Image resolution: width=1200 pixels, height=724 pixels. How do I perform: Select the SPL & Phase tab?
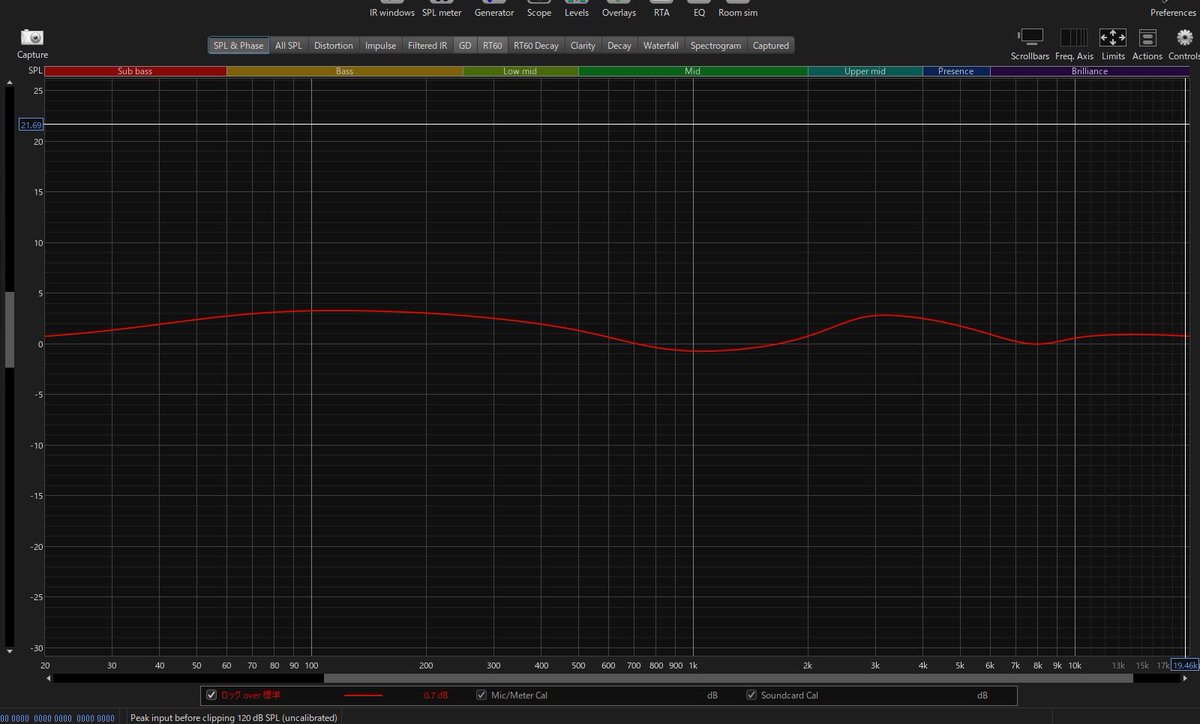click(238, 45)
